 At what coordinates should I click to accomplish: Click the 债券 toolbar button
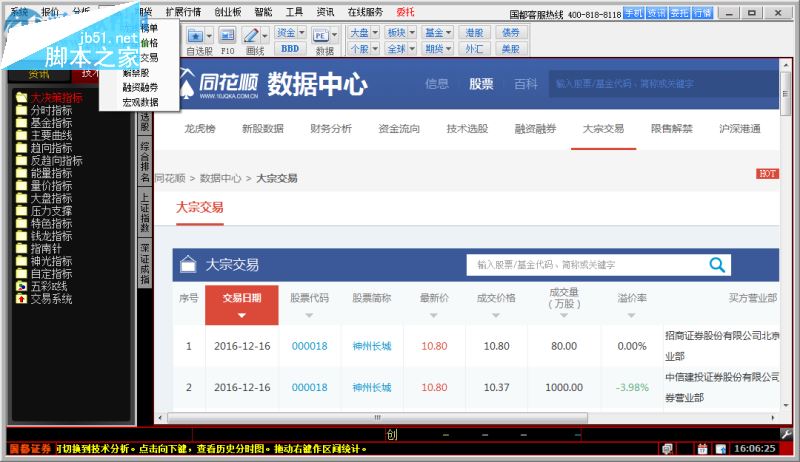pos(511,33)
